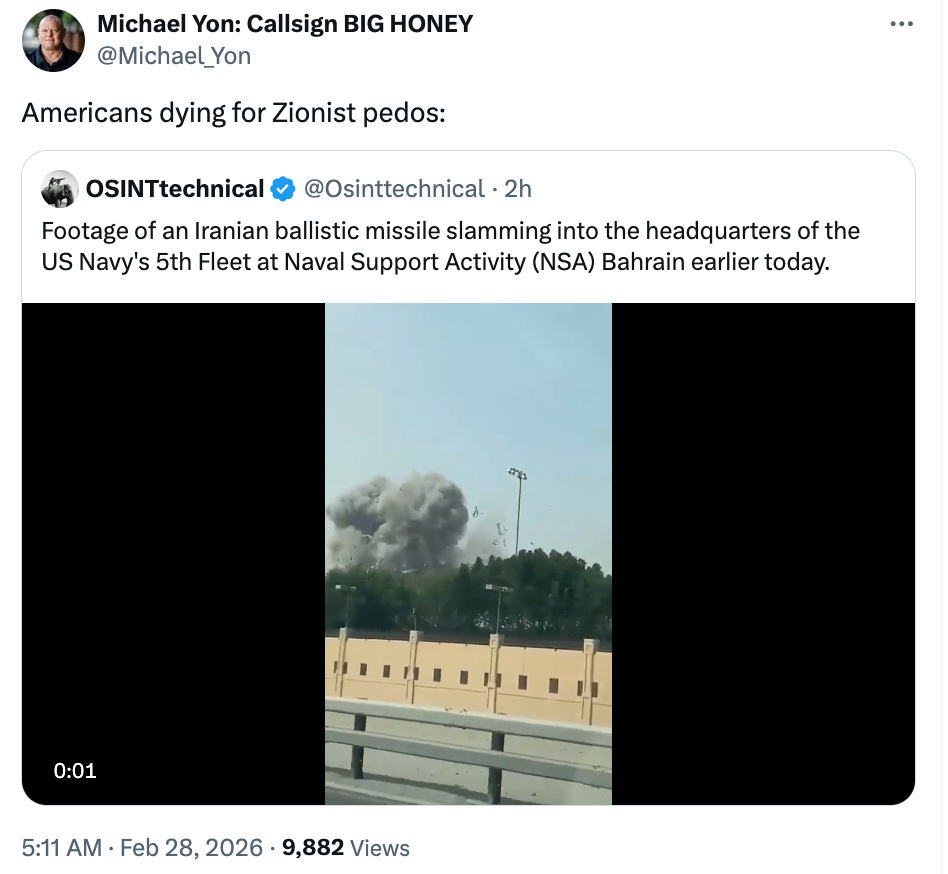Click the OSINTtechnical display name
Image resolution: width=948 pixels, height=874 pixels.
coord(175,188)
